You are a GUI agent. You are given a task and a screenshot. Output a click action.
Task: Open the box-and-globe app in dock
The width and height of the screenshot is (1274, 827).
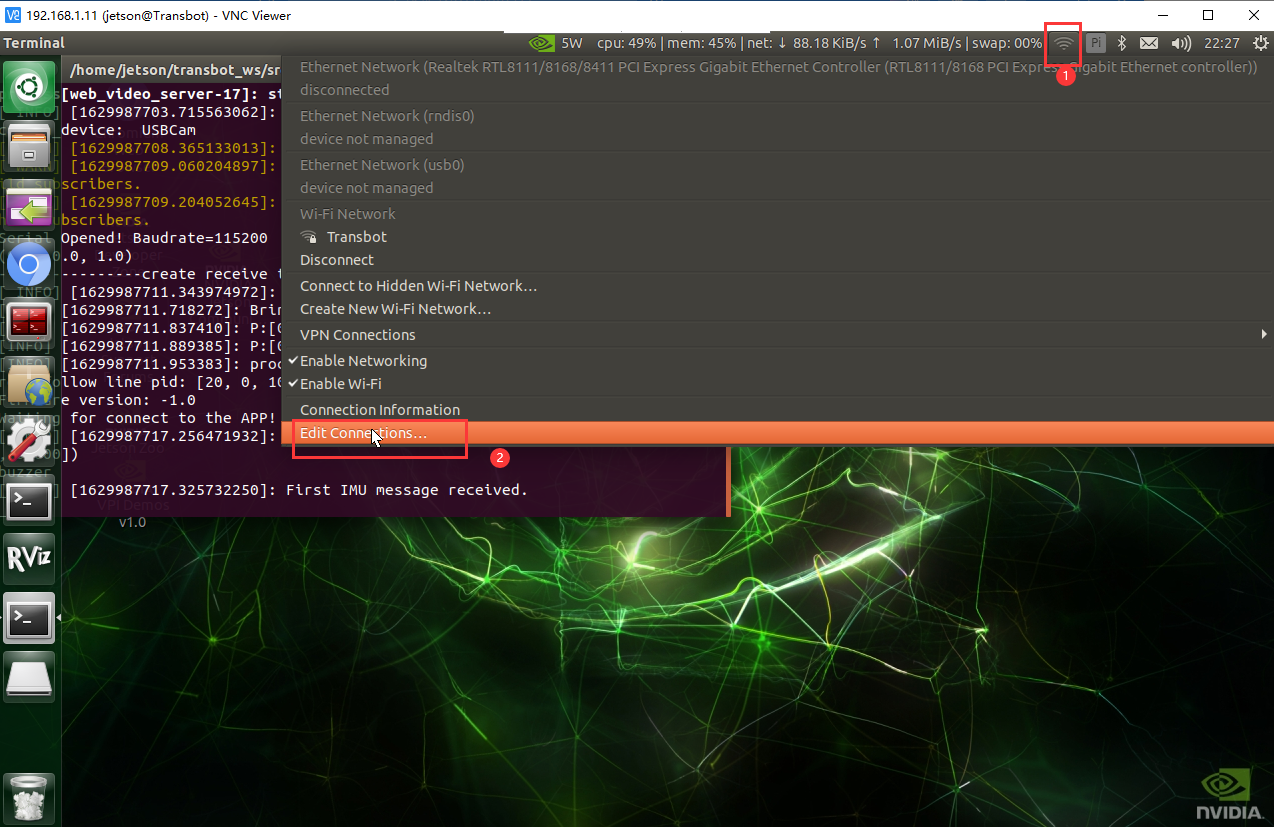tap(29, 382)
